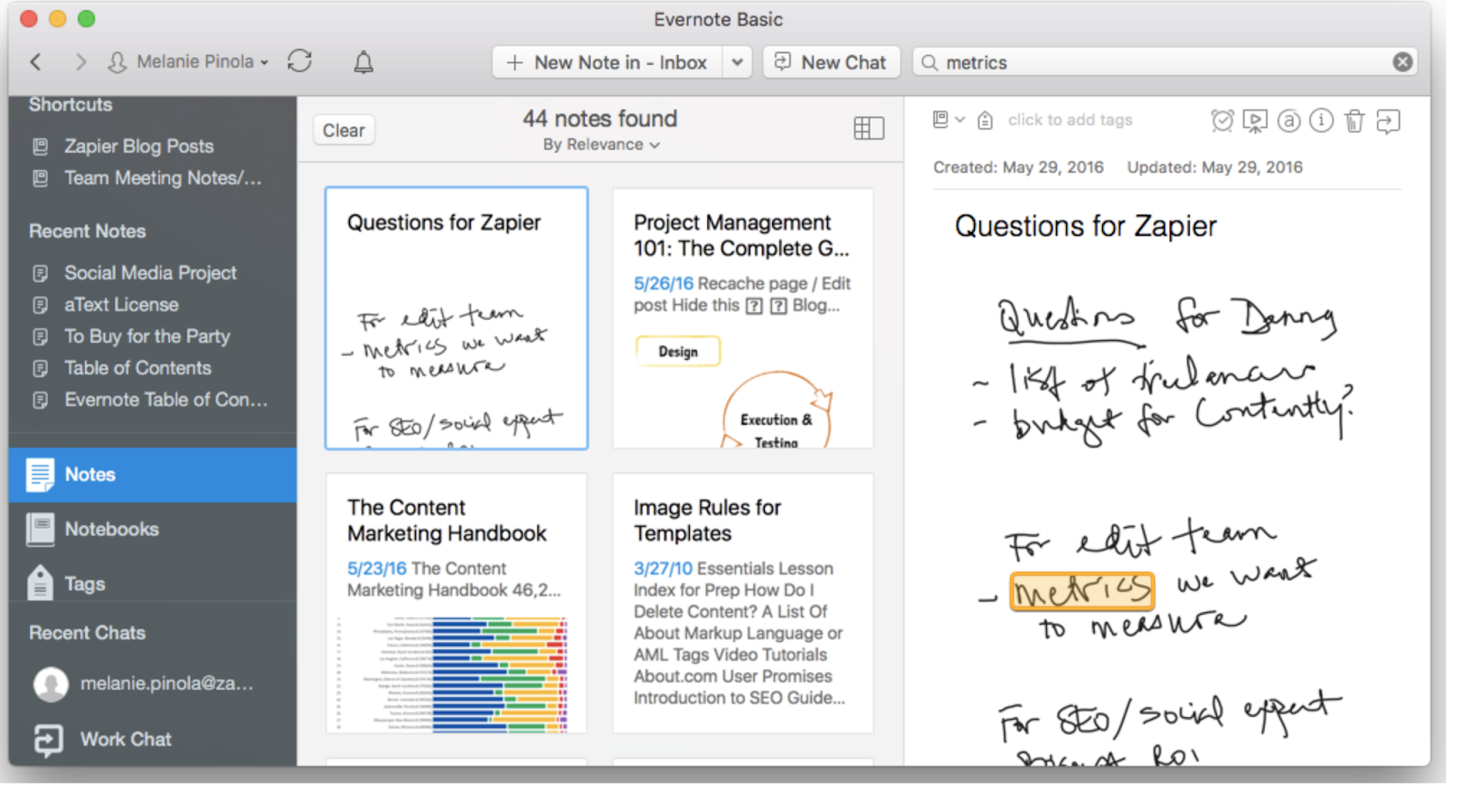Click the 5/26/16 date in Project Management card

(x=663, y=284)
